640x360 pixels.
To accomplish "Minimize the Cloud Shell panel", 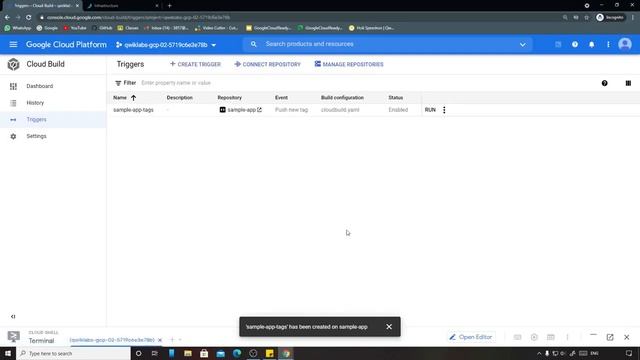I will pos(593,336).
